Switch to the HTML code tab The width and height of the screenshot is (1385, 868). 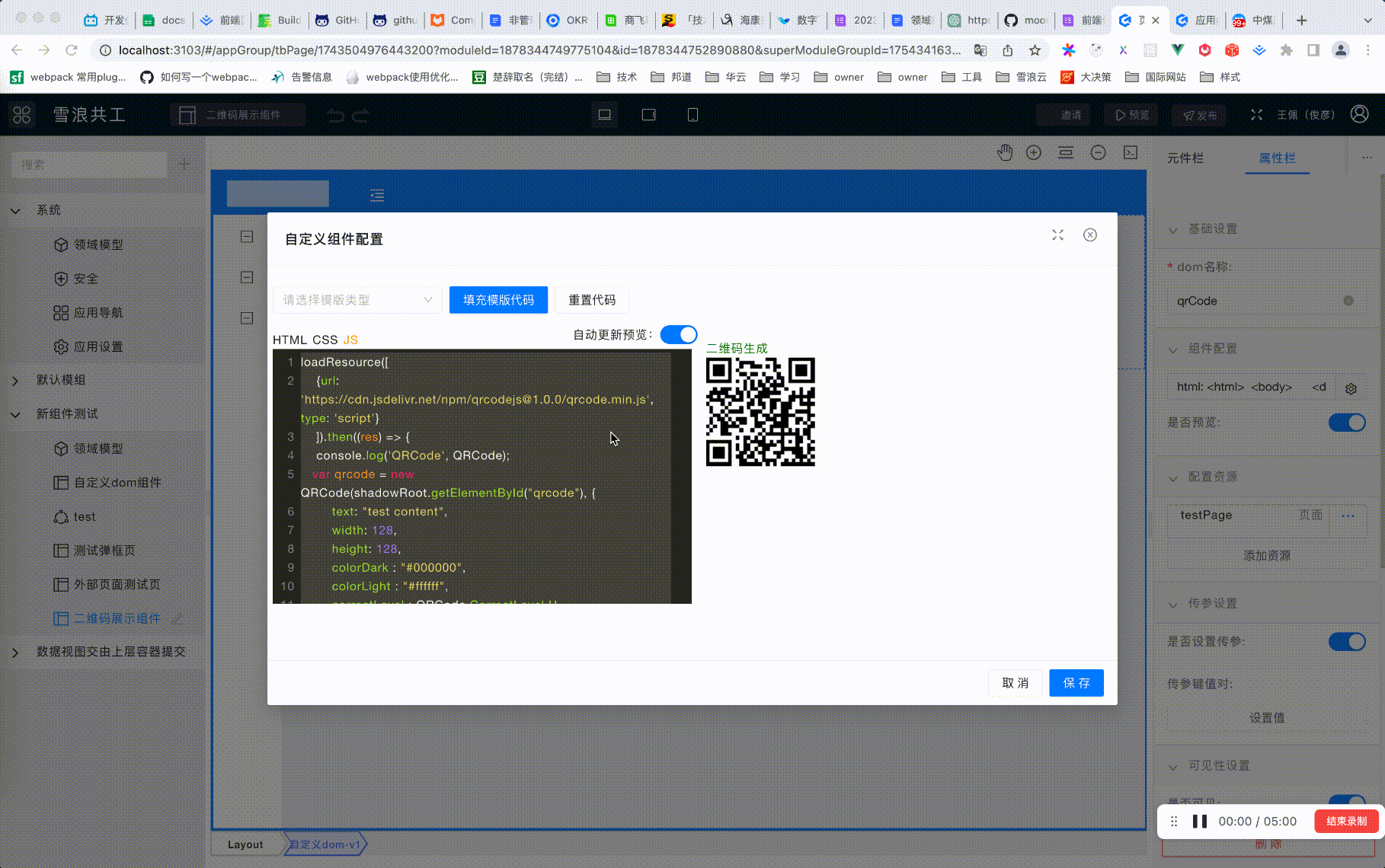[289, 340]
